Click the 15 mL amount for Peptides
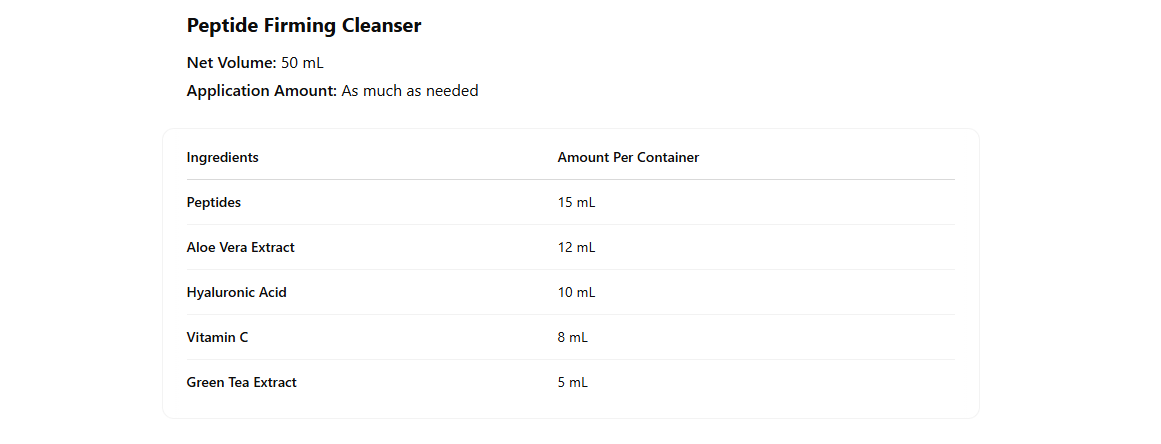The image size is (1161, 444). point(576,202)
